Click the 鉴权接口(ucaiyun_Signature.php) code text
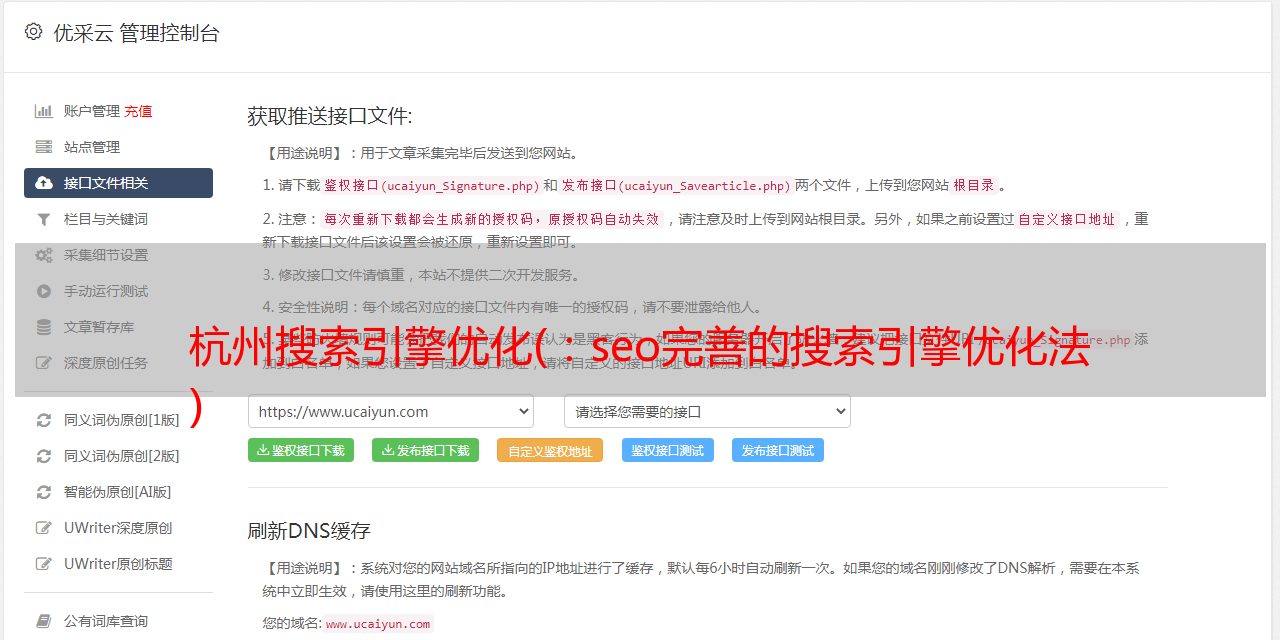 (x=431, y=186)
